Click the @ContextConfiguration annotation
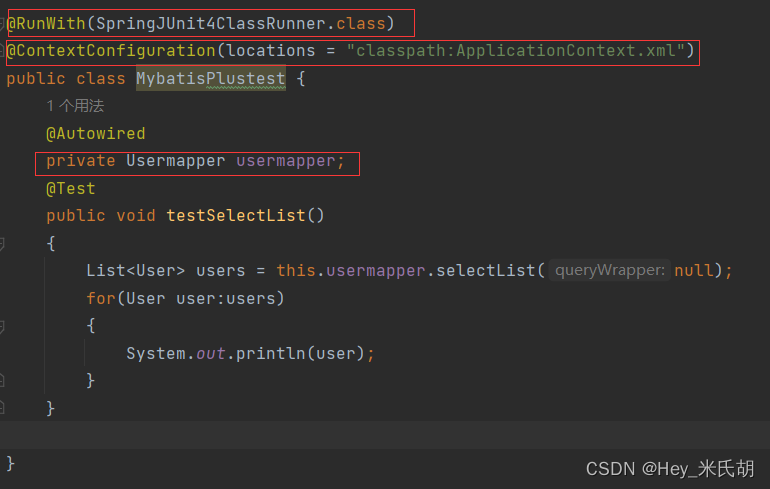 111,51
